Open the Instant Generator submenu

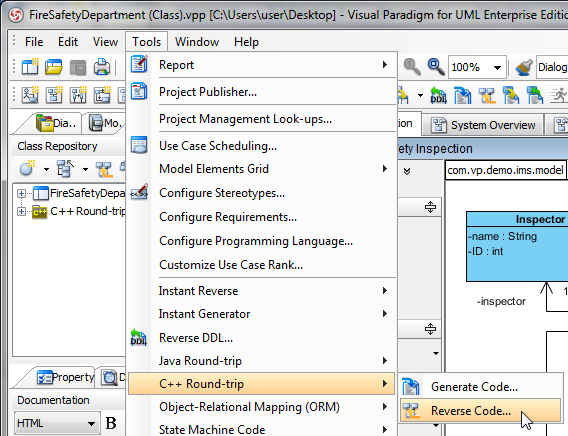pyautogui.click(x=262, y=314)
